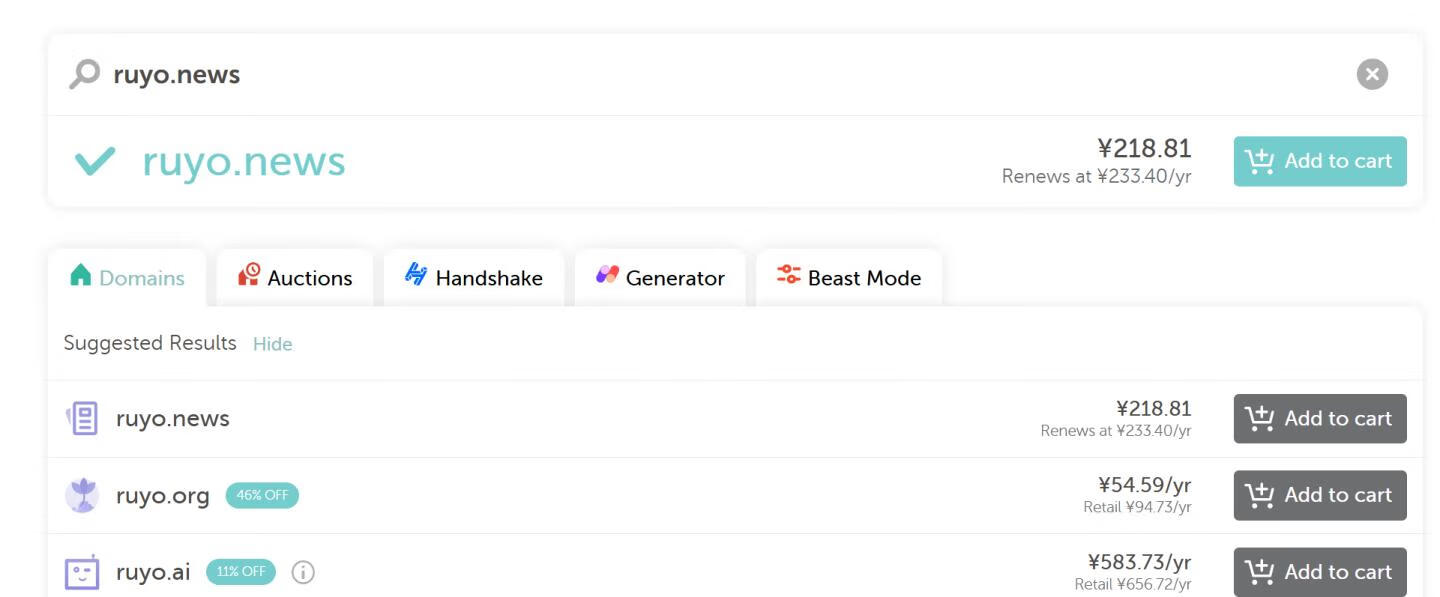Click the 46% OFF badge on ruyo.org

coord(262,495)
